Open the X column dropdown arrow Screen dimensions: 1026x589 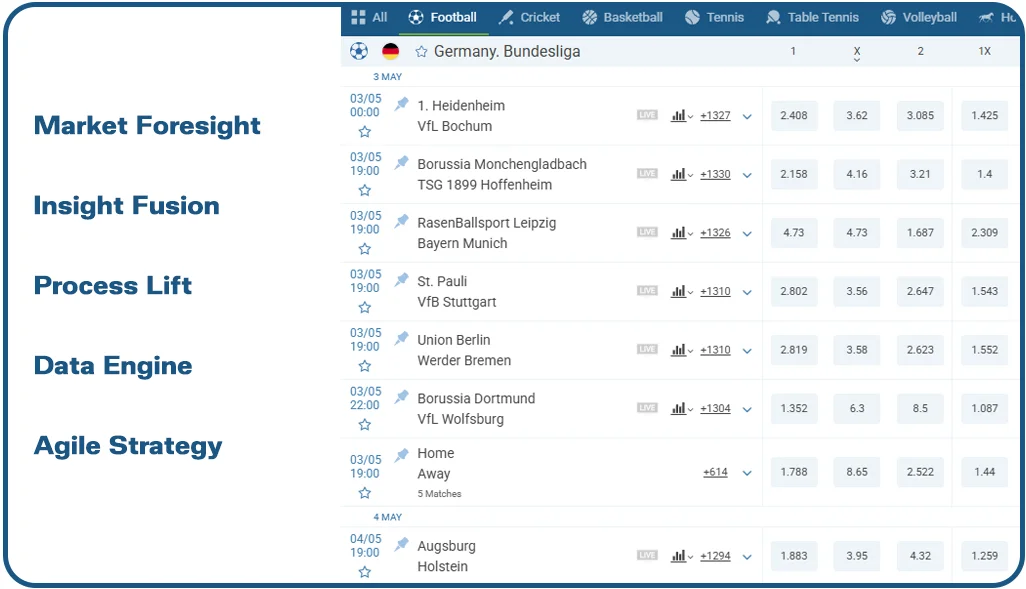(x=857, y=61)
